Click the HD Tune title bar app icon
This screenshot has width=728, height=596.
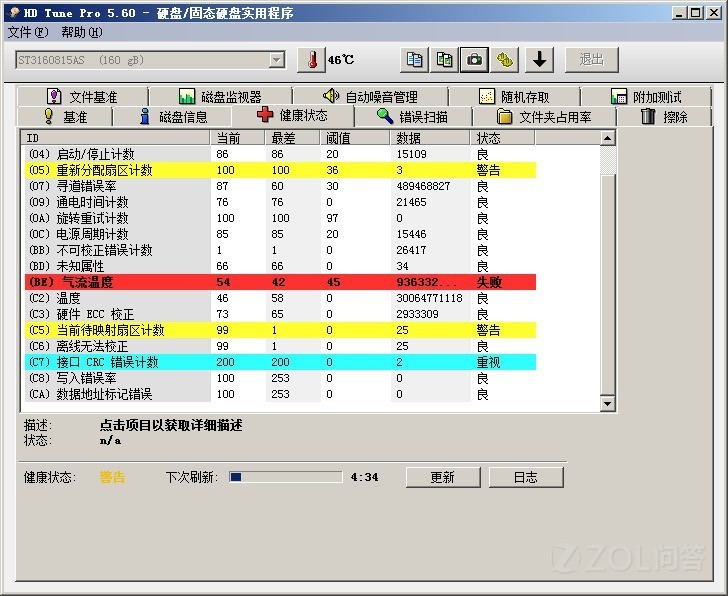[x=14, y=13]
